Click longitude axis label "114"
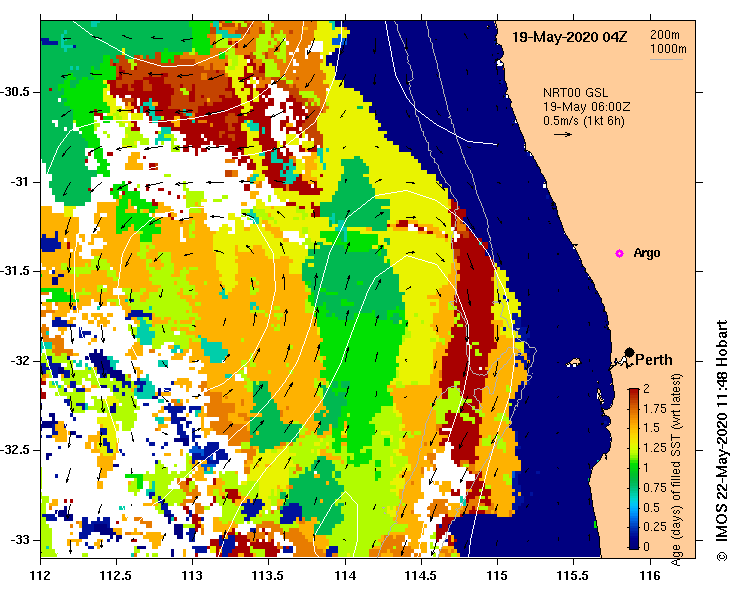This screenshot has height=592, width=739. pos(345,576)
